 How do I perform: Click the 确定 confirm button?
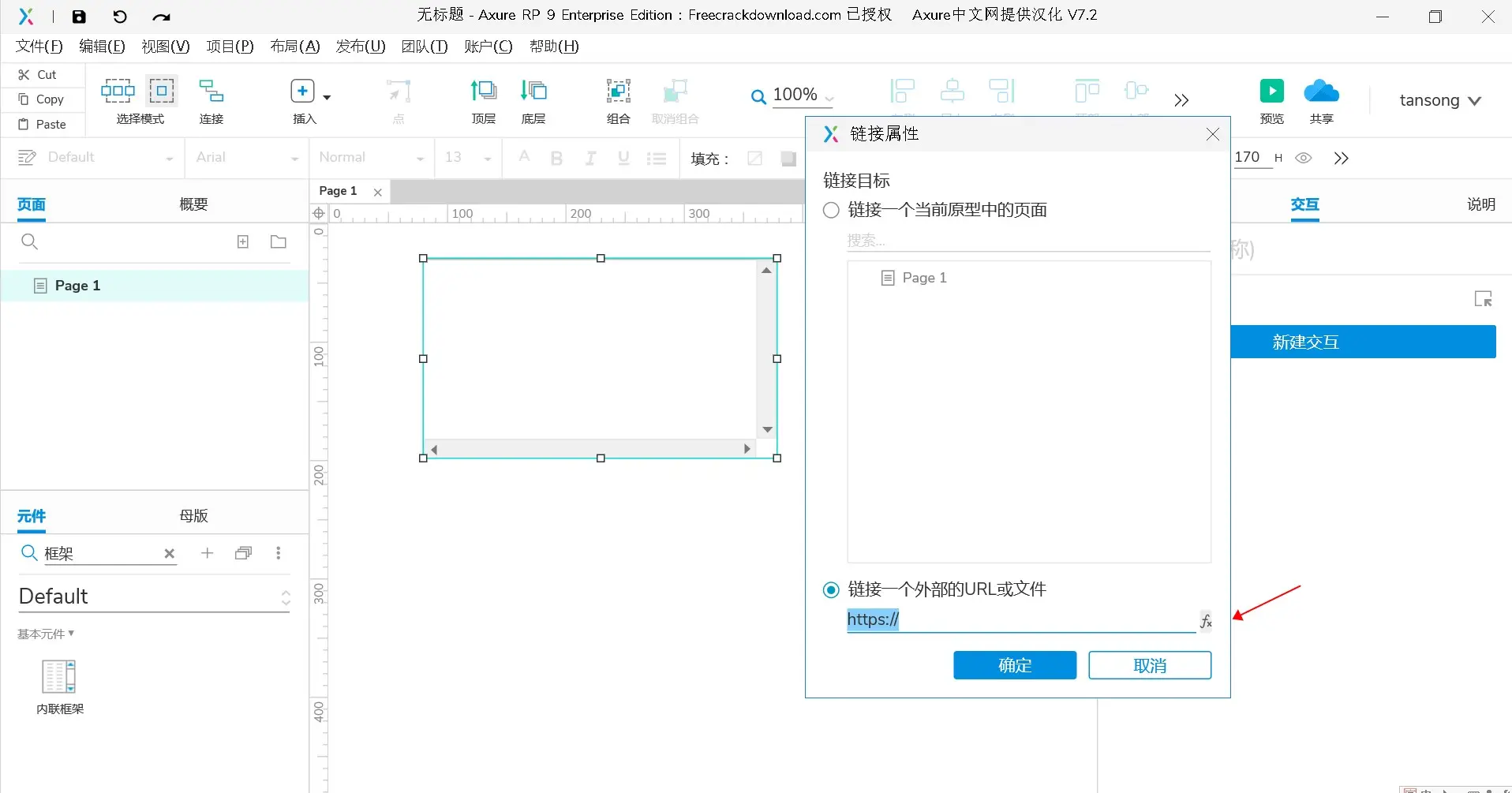pos(1015,665)
